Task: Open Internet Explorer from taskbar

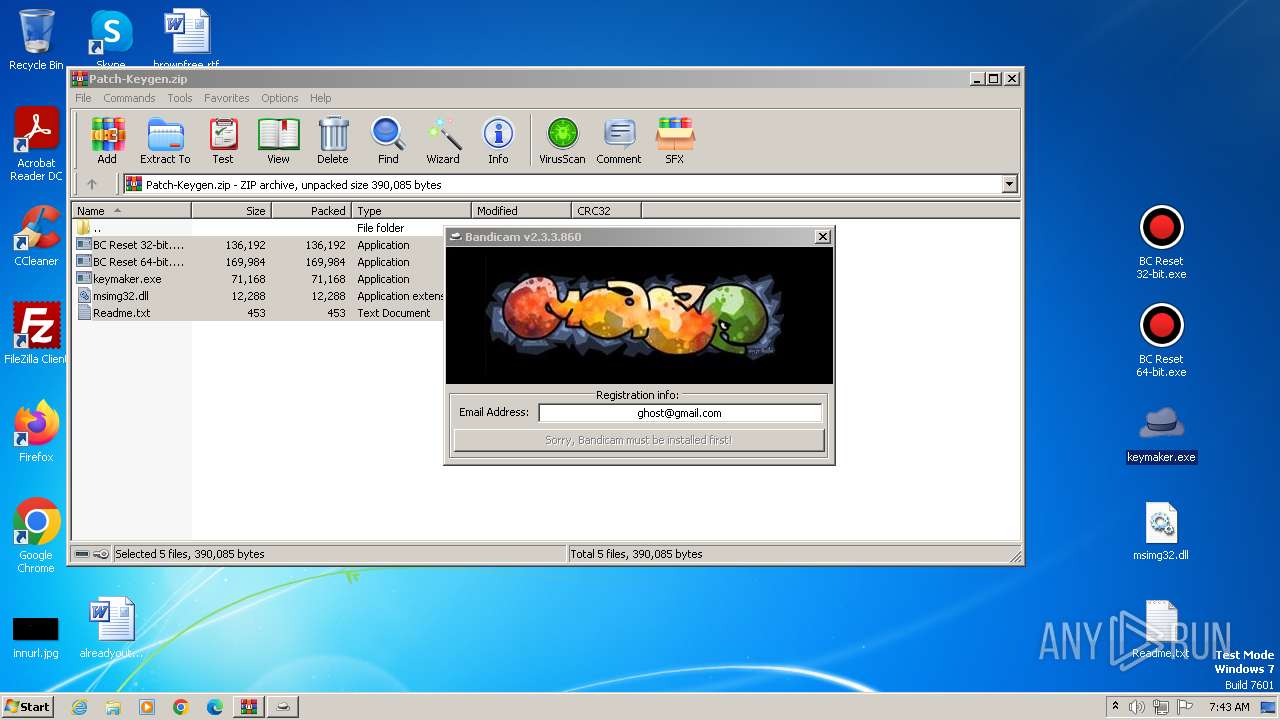Action: pyautogui.click(x=79, y=707)
